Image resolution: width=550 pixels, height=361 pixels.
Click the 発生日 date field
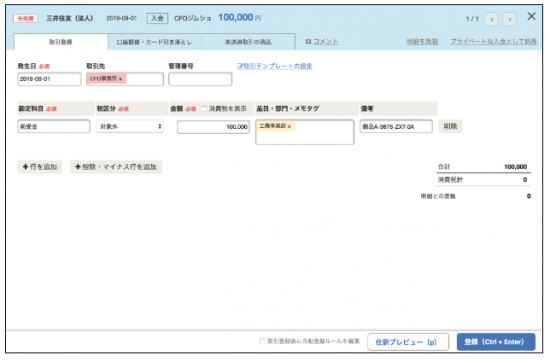click(49, 79)
